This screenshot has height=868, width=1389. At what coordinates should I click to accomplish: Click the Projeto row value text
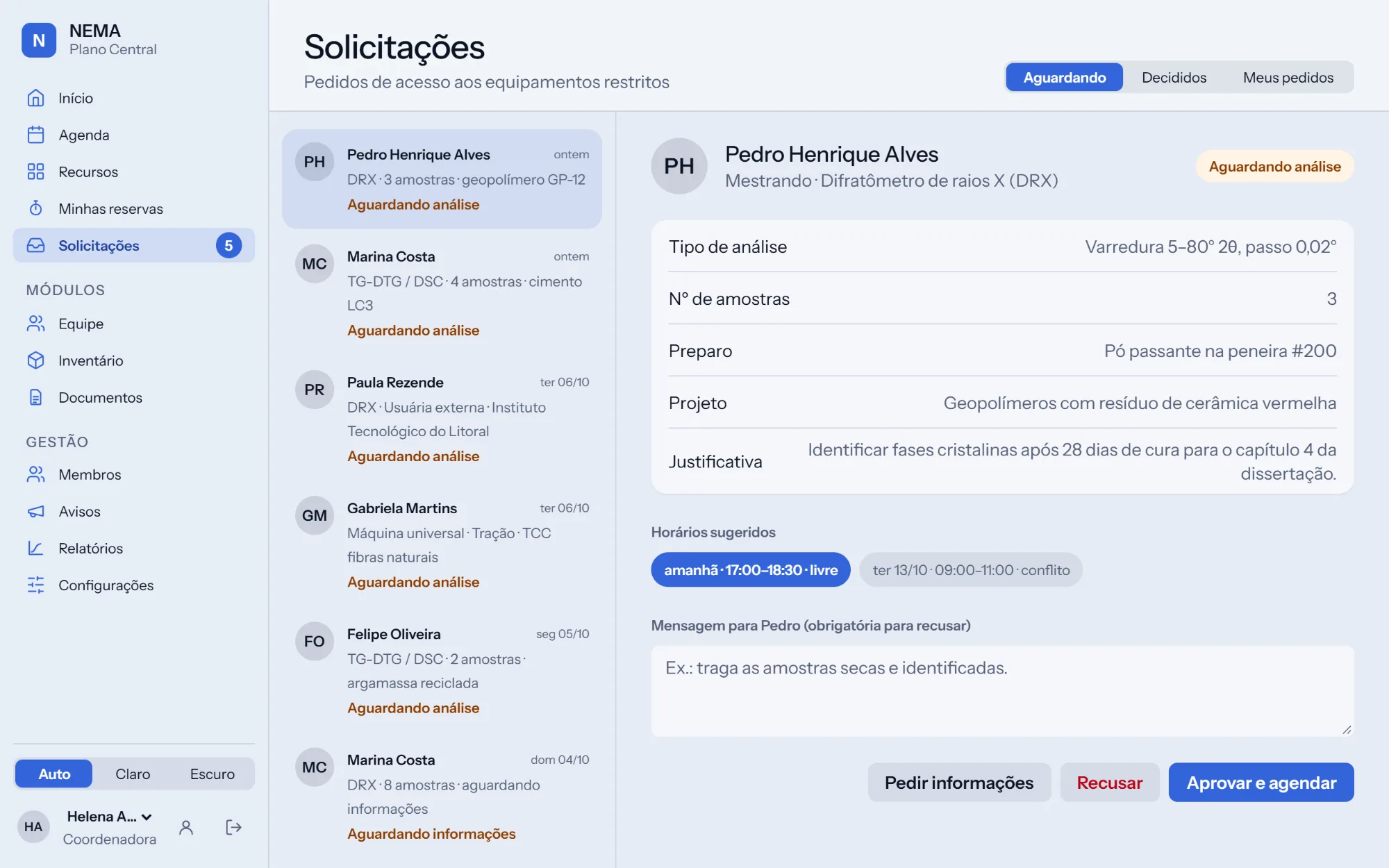(x=1139, y=403)
